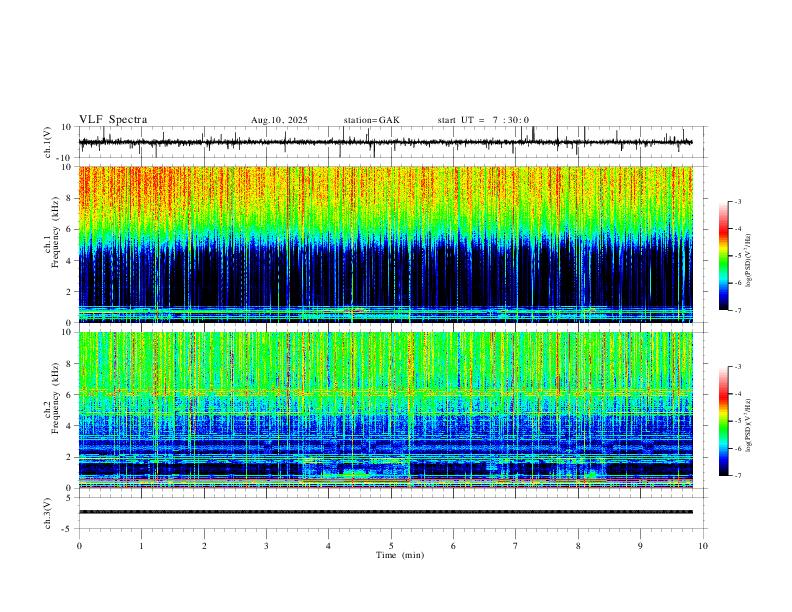Click the '5' tick on time axis
This screenshot has width=792, height=612.
pos(391,546)
